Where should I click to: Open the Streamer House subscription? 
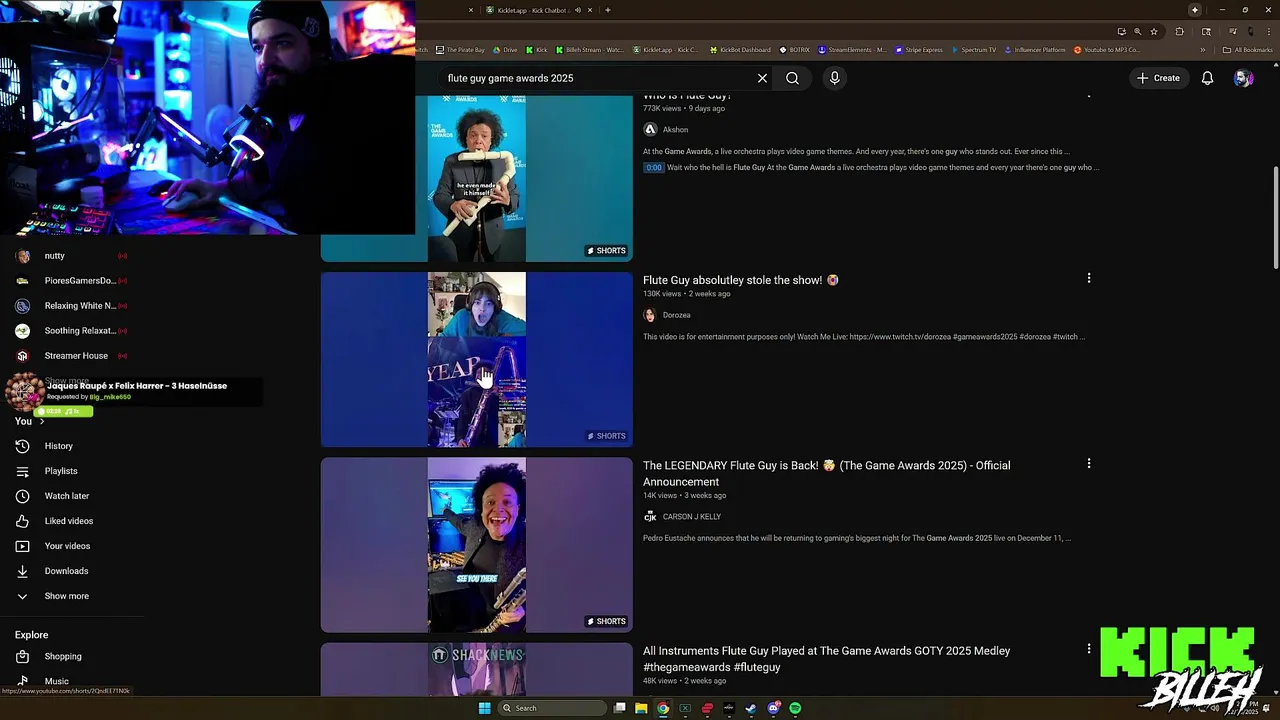point(70,356)
